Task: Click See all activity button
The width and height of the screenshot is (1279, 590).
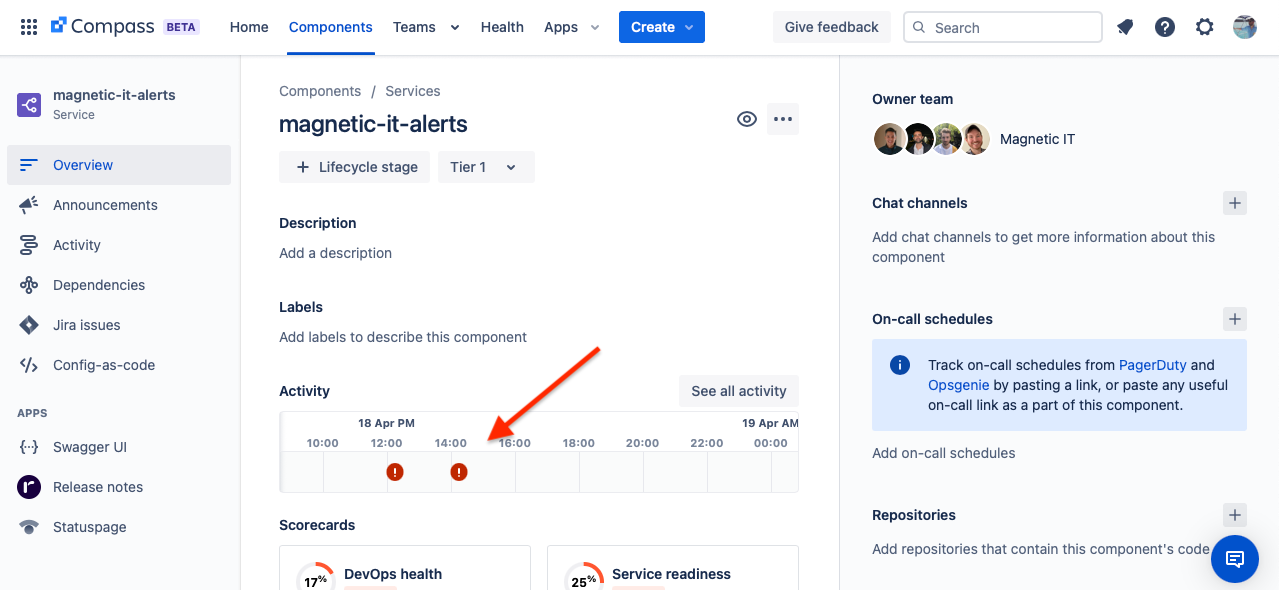Action: pyautogui.click(x=739, y=391)
